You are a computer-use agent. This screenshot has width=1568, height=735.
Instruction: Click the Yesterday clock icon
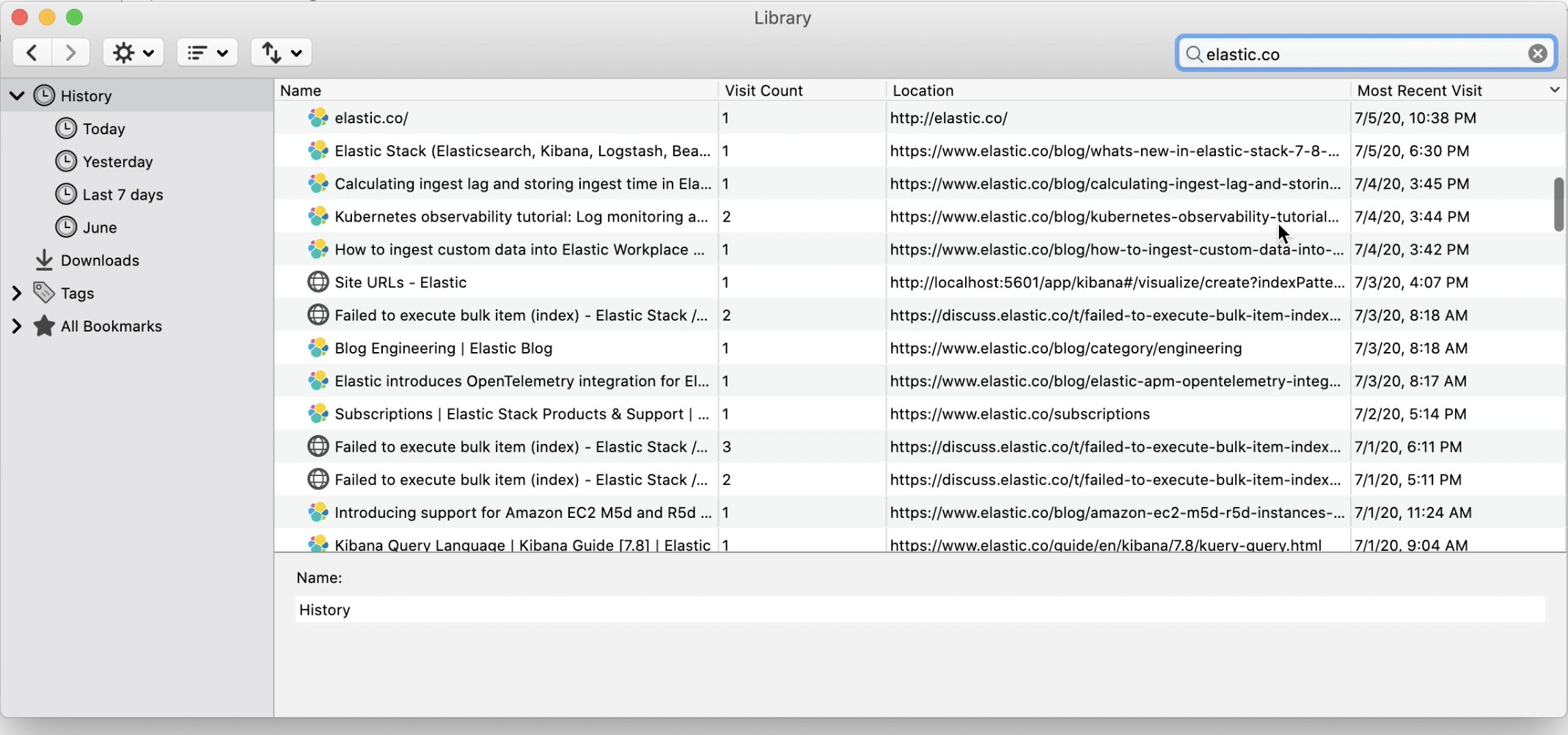[66, 161]
